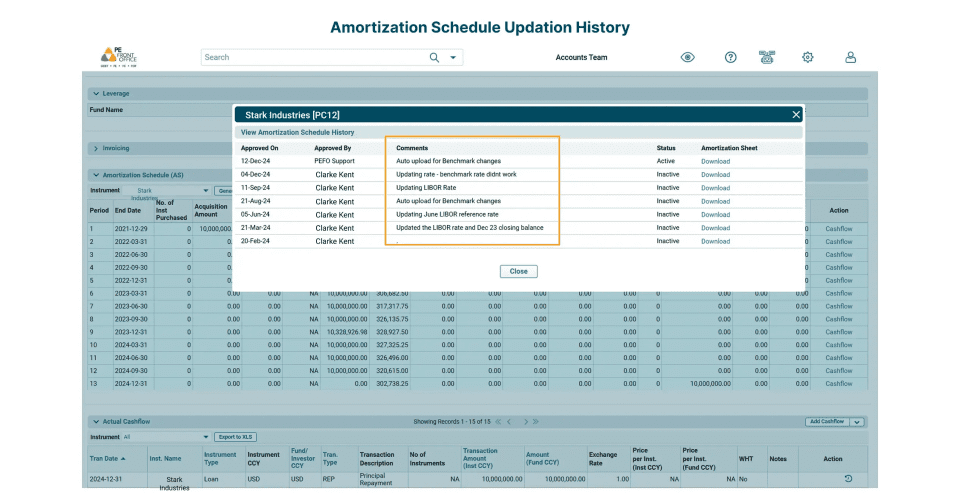The width and height of the screenshot is (960, 504).
Task: Open the help question mark icon
Action: click(730, 57)
